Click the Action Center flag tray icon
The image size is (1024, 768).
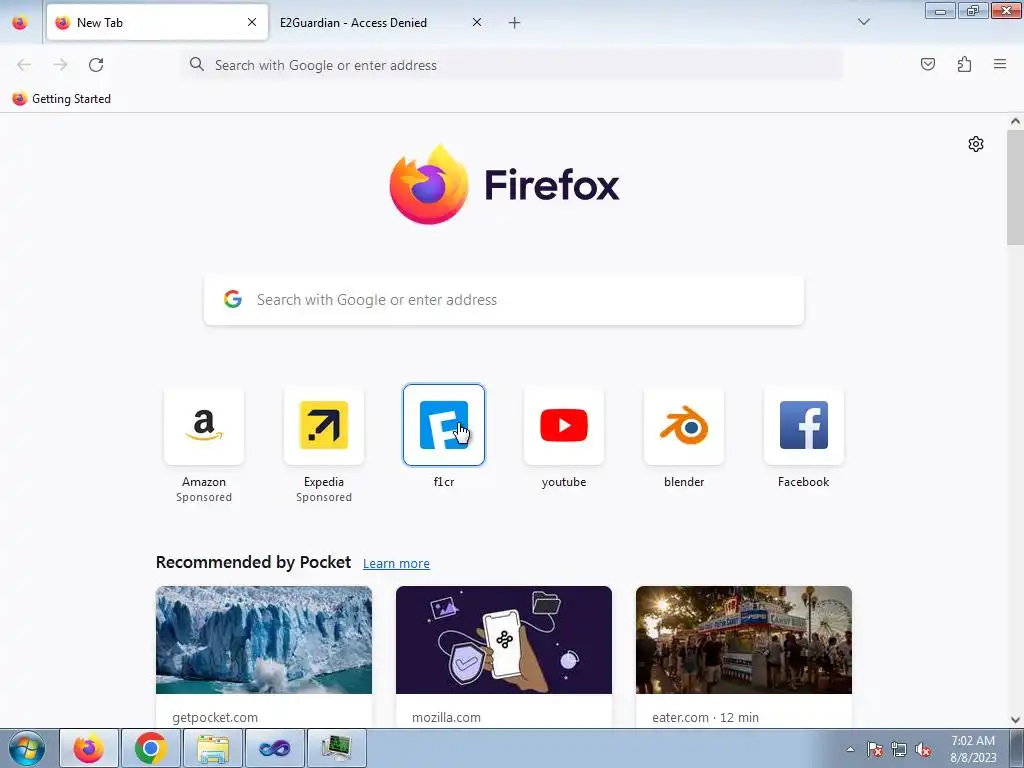(875, 749)
